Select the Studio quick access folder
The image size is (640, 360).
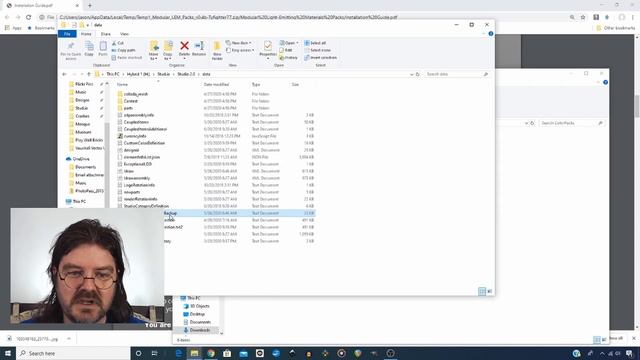coord(78,108)
